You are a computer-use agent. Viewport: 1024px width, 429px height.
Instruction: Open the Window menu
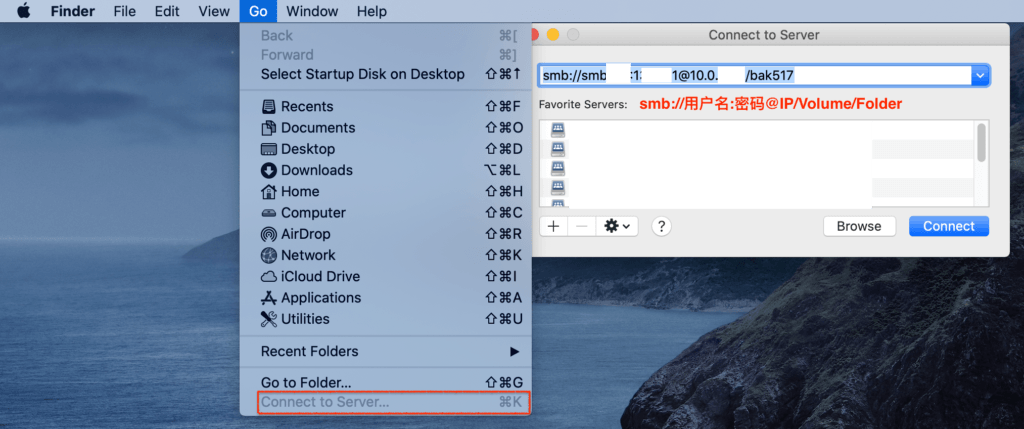click(312, 11)
